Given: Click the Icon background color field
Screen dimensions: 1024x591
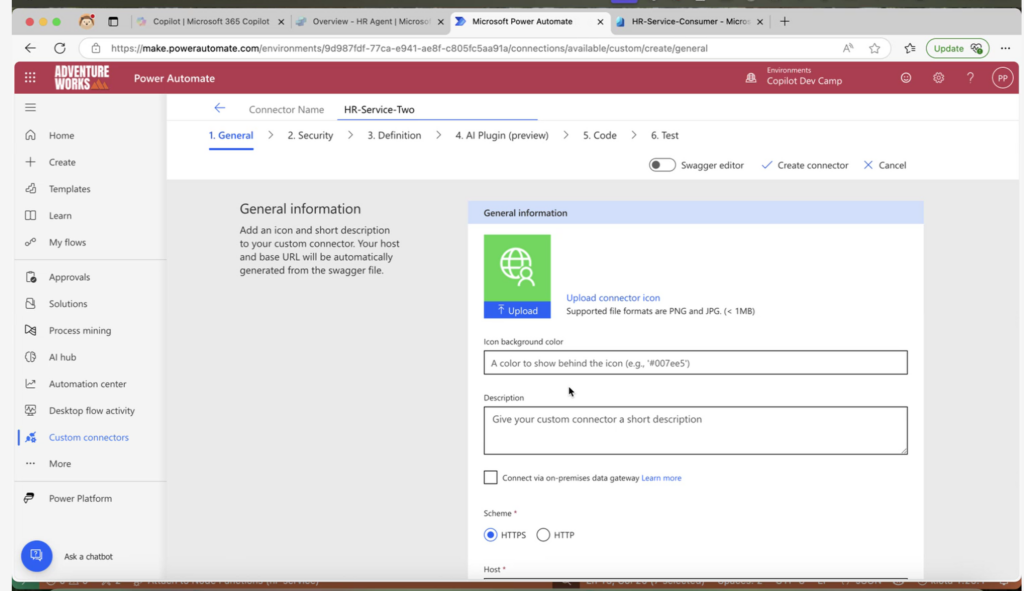Looking at the screenshot, I should (696, 362).
